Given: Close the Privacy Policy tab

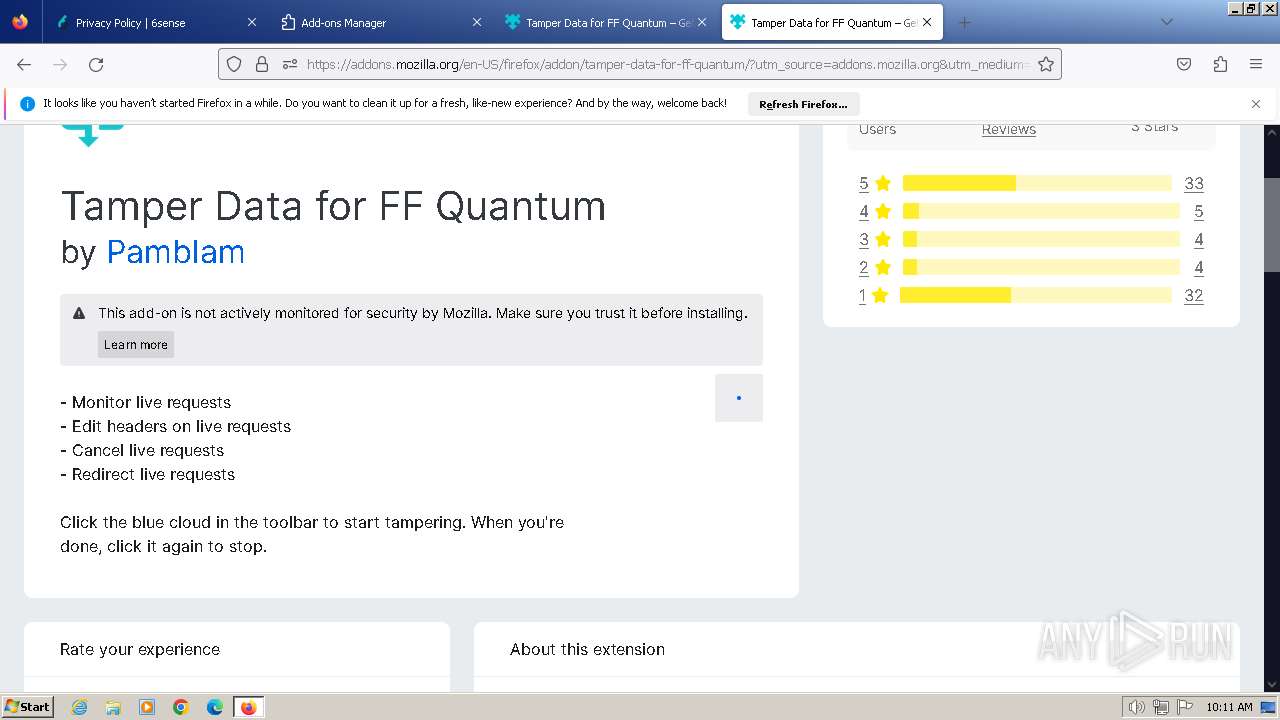Looking at the screenshot, I should point(252,22).
